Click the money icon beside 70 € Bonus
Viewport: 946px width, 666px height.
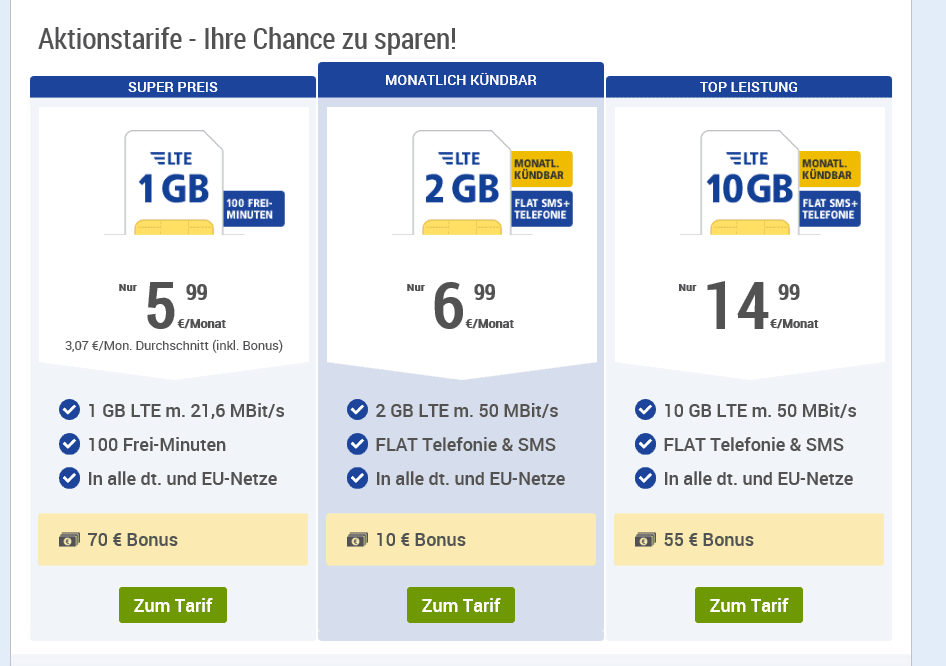pos(69,539)
